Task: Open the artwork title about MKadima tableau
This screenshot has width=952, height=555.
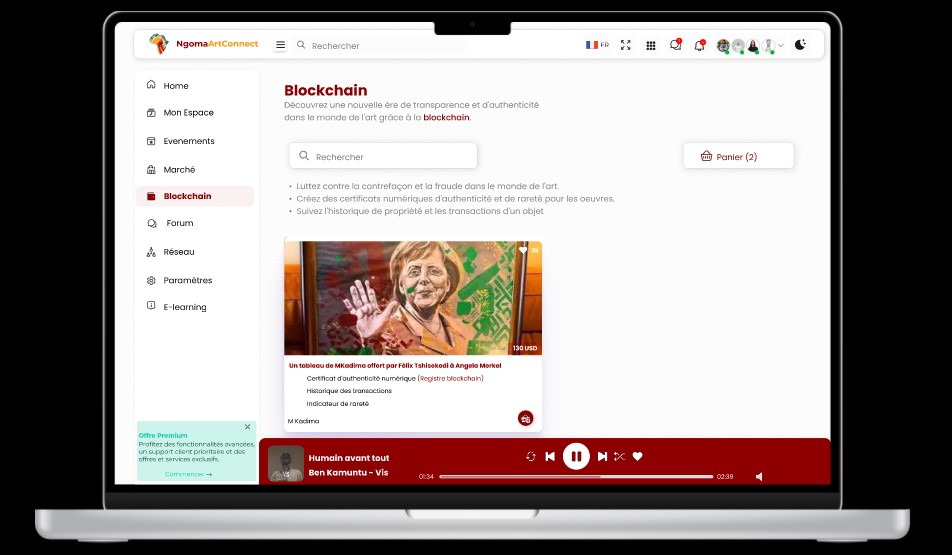Action: click(395, 366)
